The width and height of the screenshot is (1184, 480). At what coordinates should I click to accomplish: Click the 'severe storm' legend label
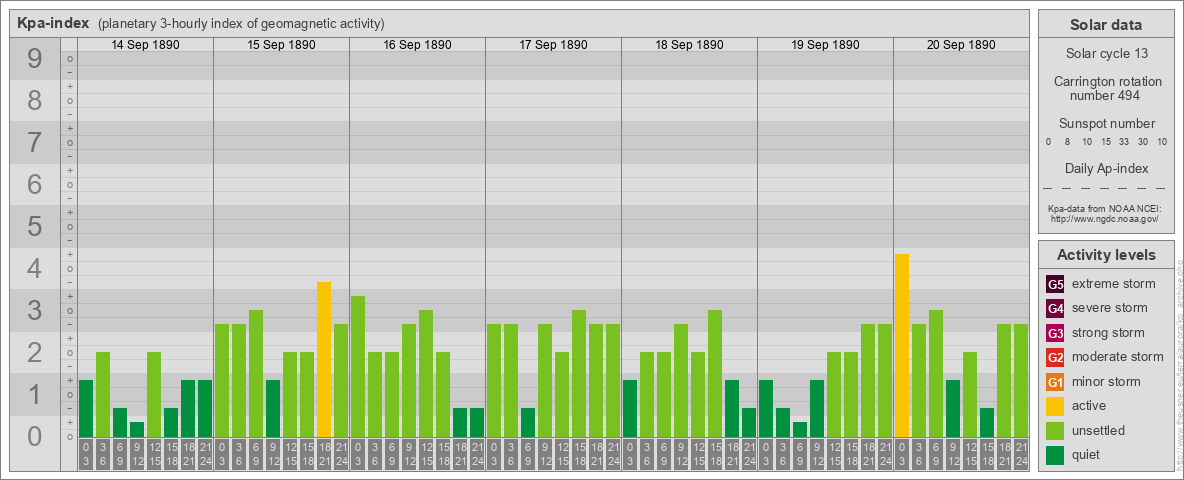[x=1110, y=308]
